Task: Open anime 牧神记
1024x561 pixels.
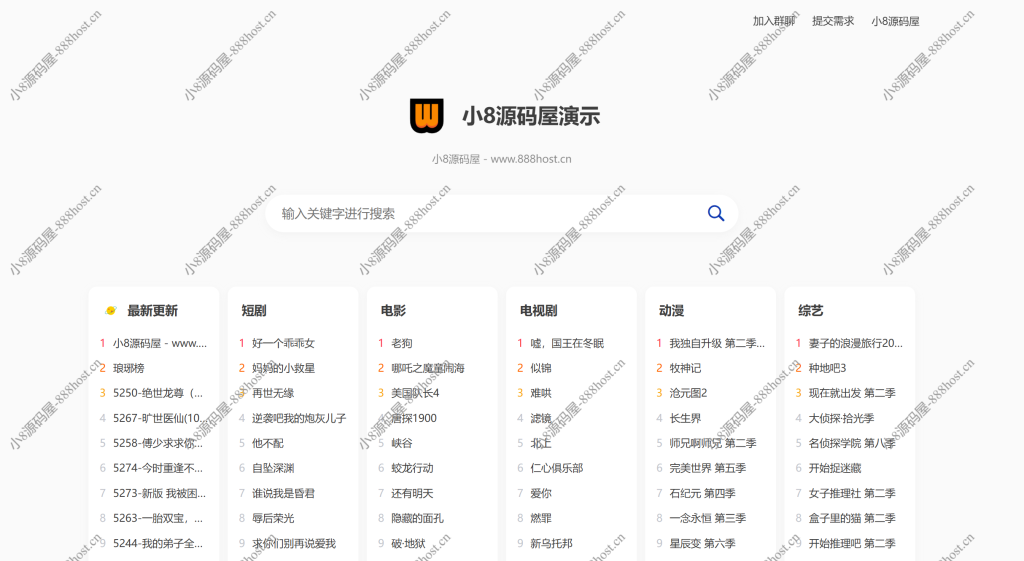Action: point(685,368)
